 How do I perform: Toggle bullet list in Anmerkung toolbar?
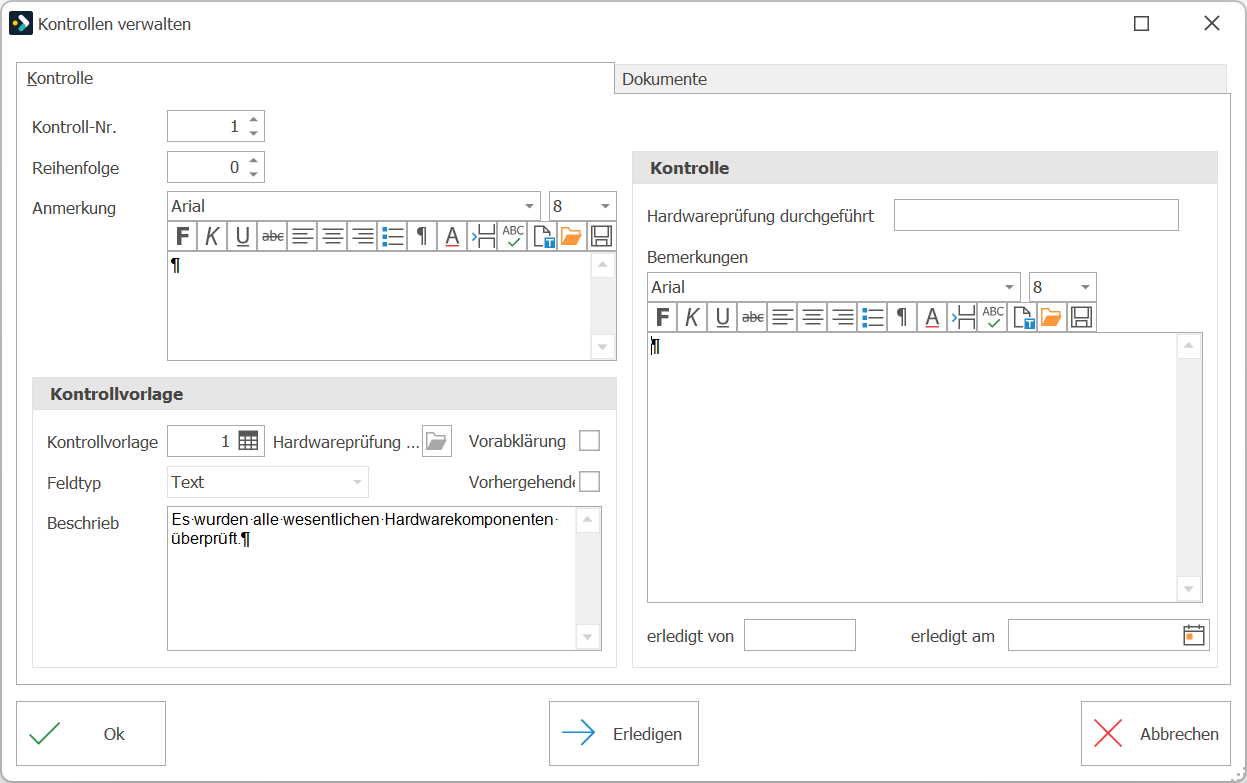click(x=392, y=236)
